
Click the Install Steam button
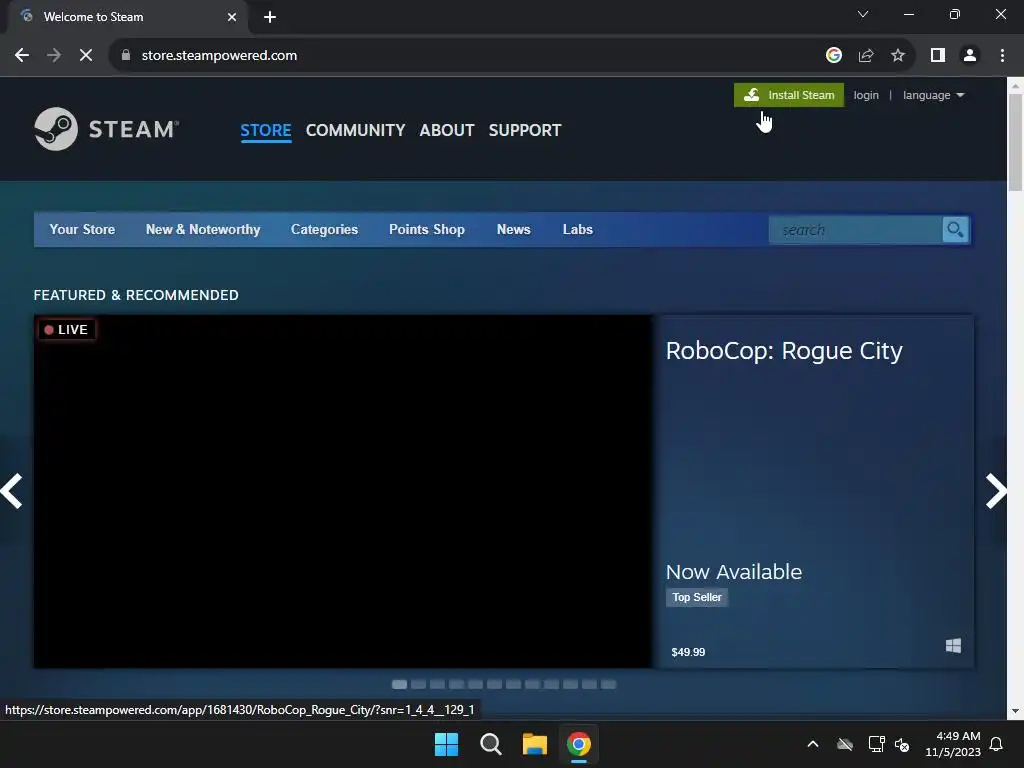tap(789, 95)
